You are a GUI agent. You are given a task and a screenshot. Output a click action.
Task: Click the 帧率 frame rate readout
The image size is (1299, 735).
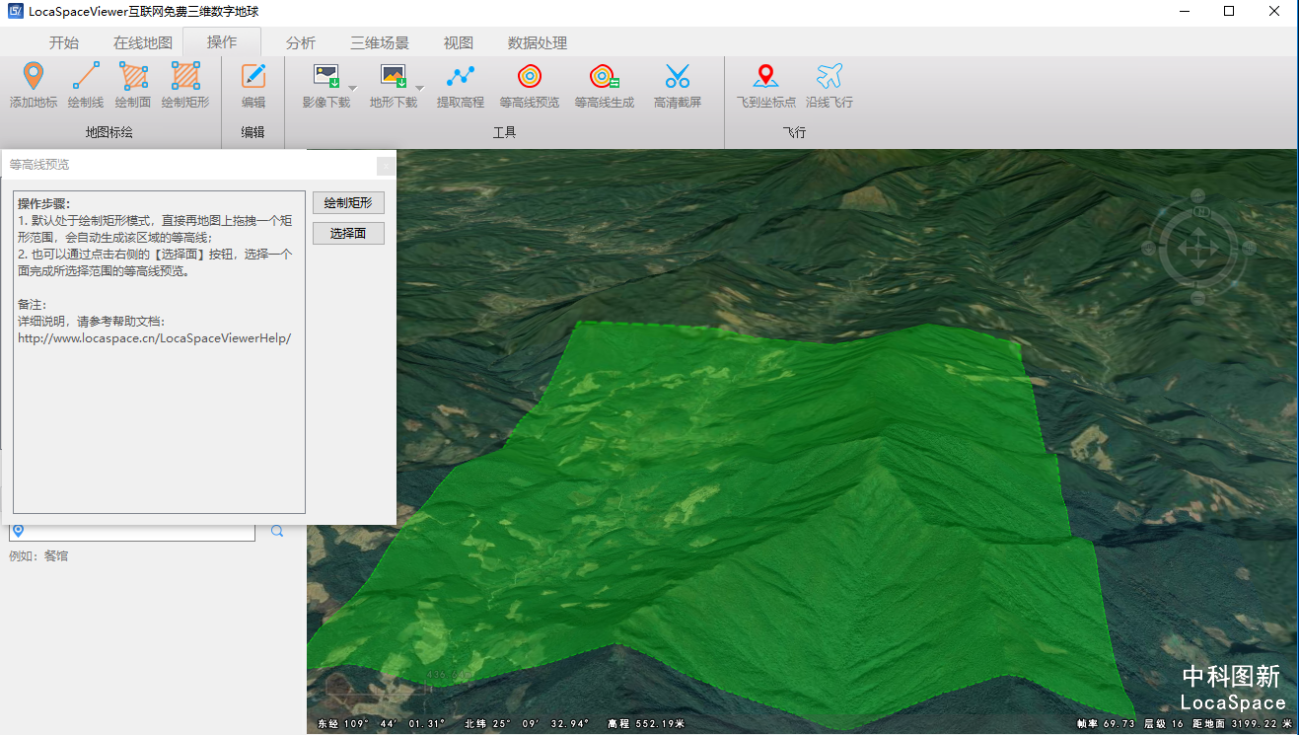1106,724
